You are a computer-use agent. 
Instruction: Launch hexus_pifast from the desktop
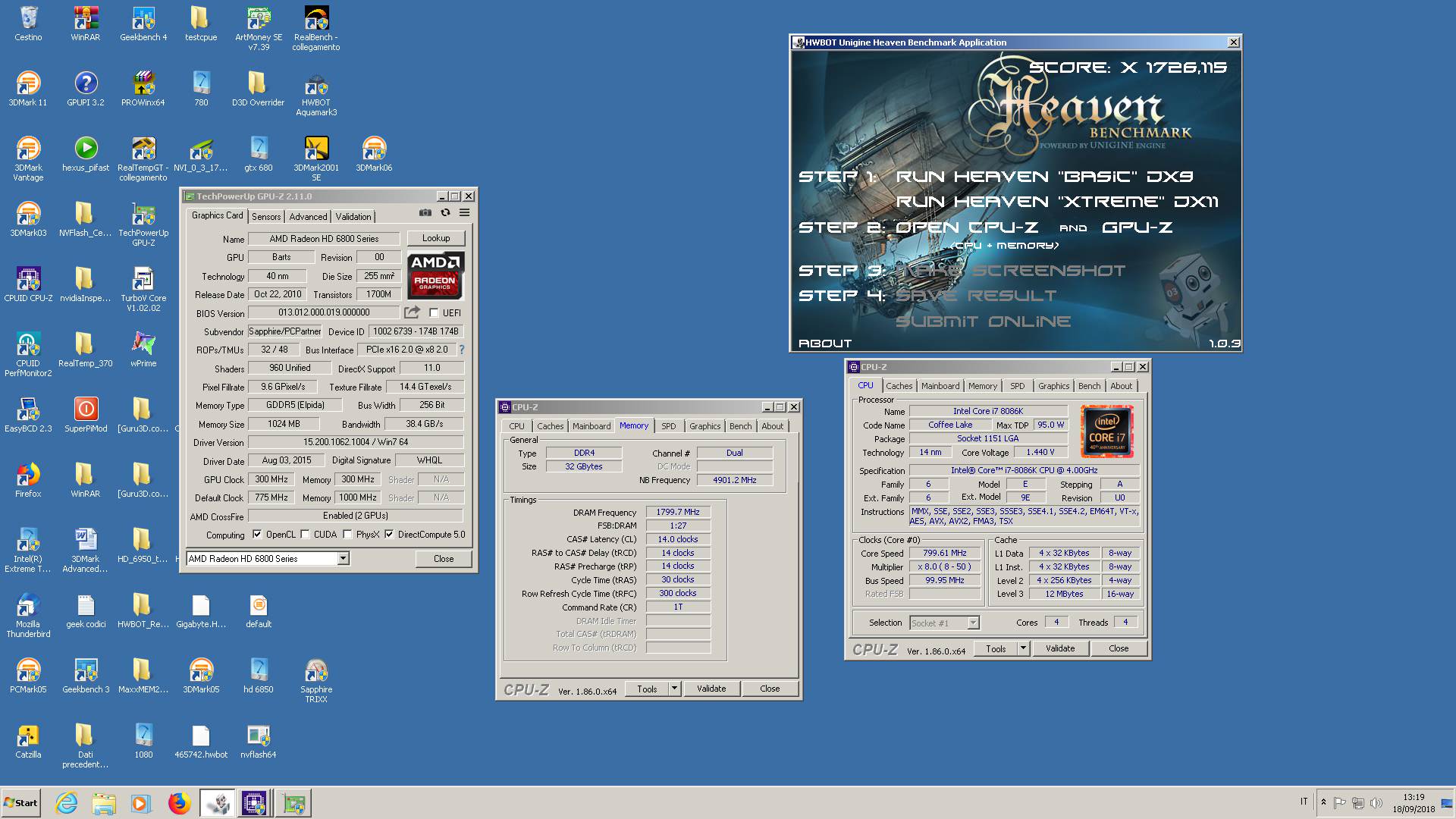point(86,154)
